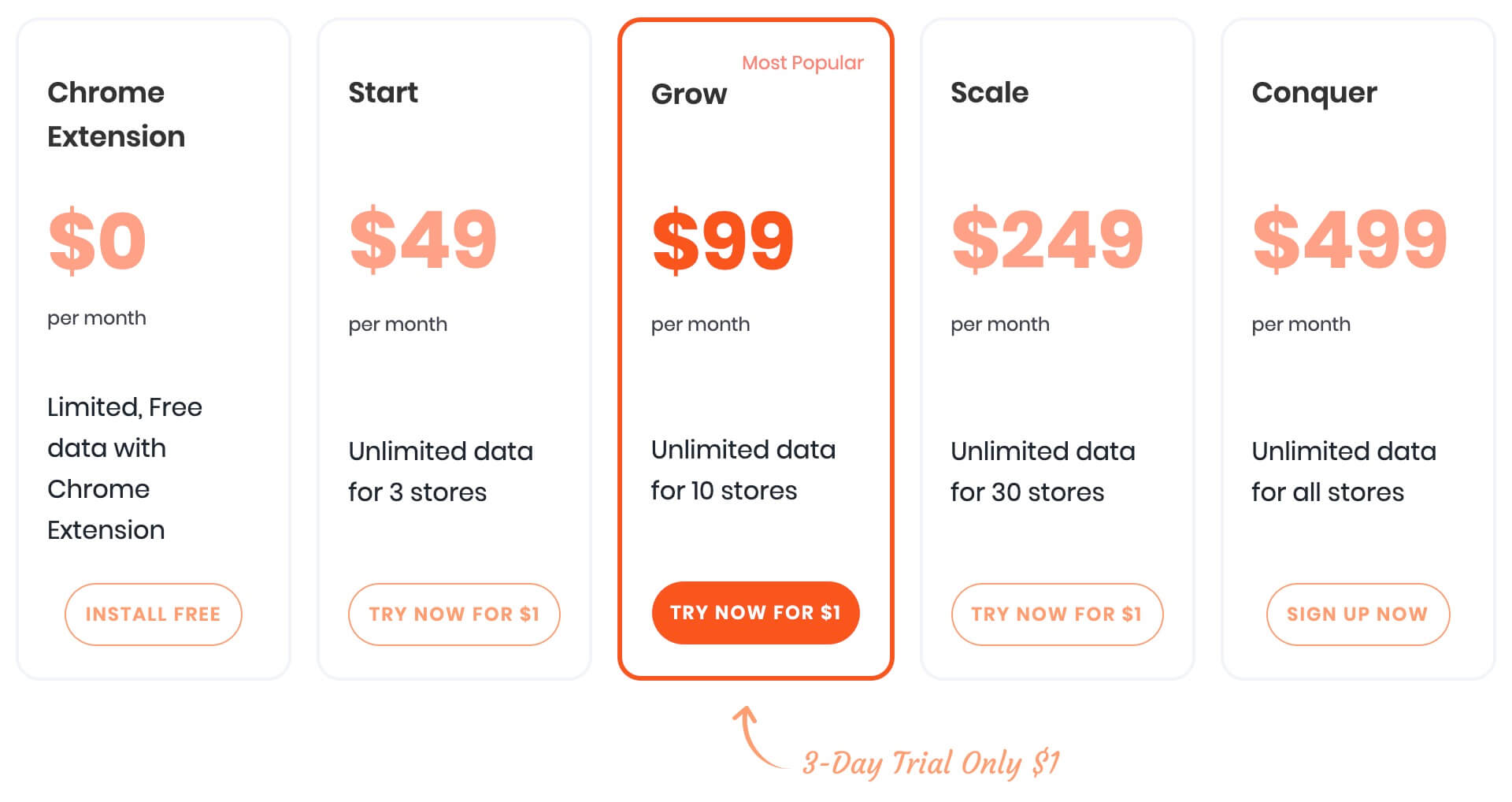Click the curved arrow icon below Grow card
Screen dimensions: 1512x802
[x=758, y=737]
